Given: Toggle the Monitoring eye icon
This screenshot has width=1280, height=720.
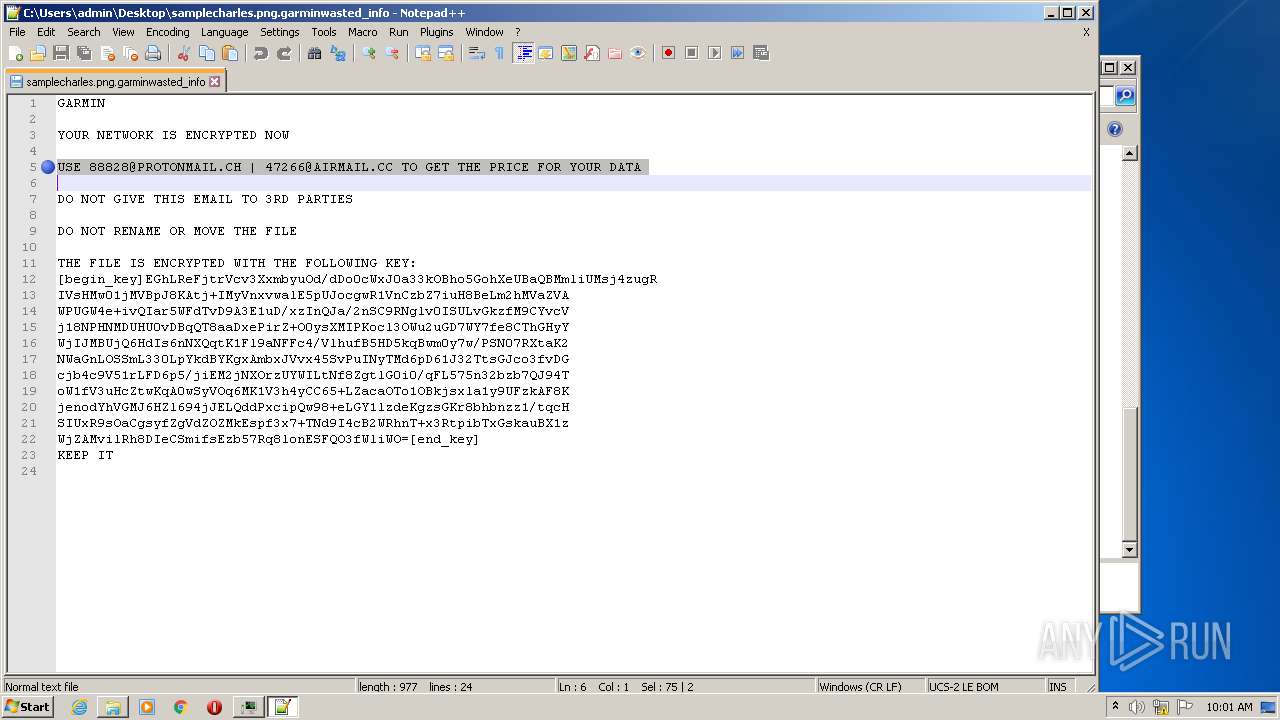Looking at the screenshot, I should pyautogui.click(x=638, y=53).
